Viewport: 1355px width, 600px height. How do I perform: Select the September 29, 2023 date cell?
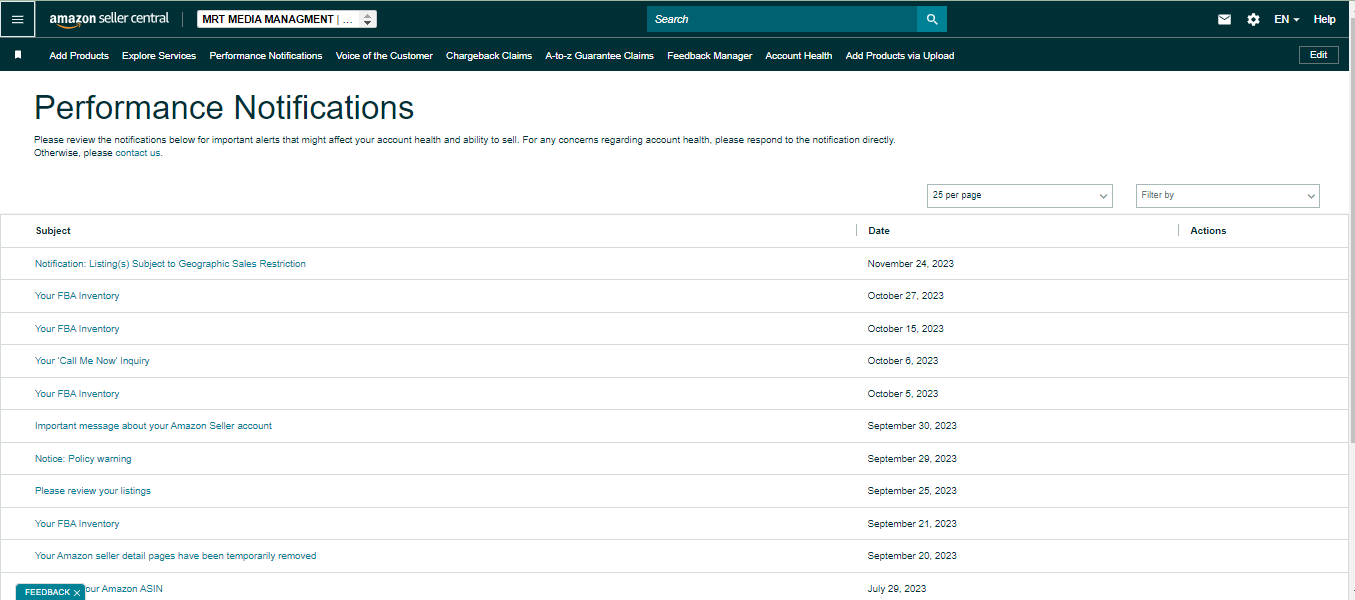912,459
